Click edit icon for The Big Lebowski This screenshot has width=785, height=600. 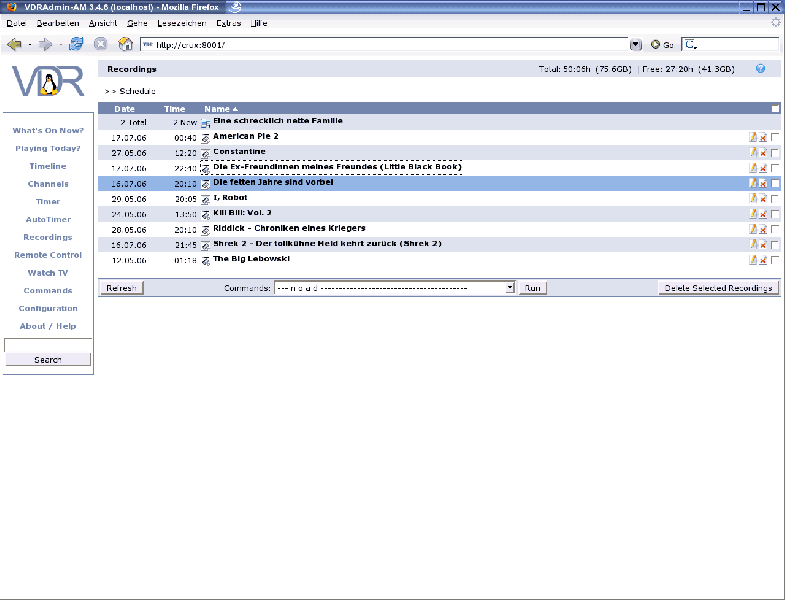pyautogui.click(x=753, y=260)
